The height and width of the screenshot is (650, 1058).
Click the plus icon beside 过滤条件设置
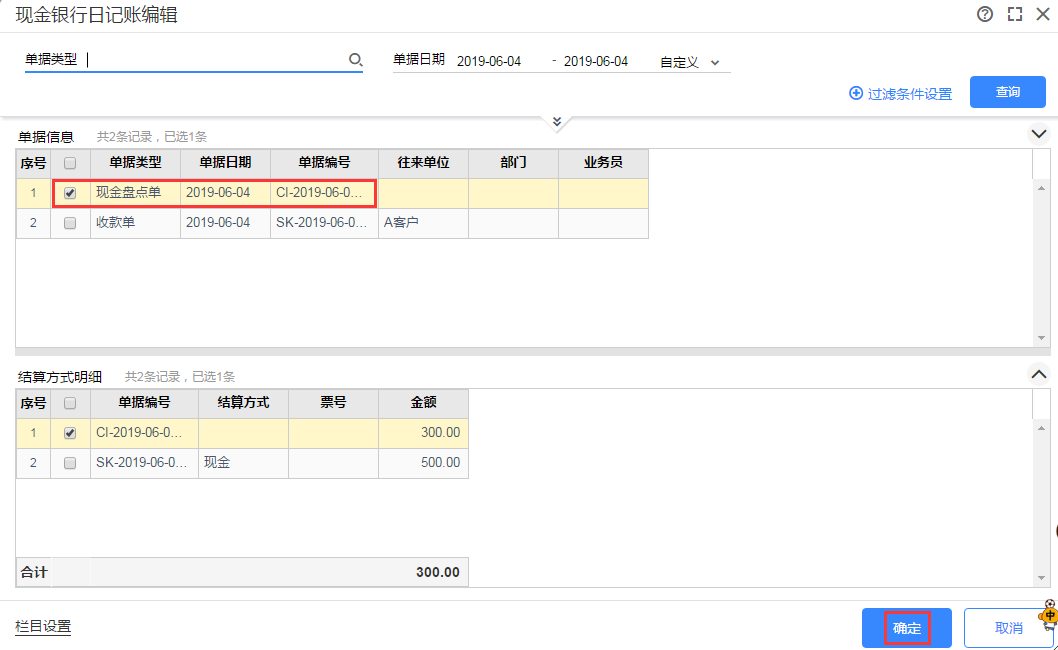click(855, 93)
